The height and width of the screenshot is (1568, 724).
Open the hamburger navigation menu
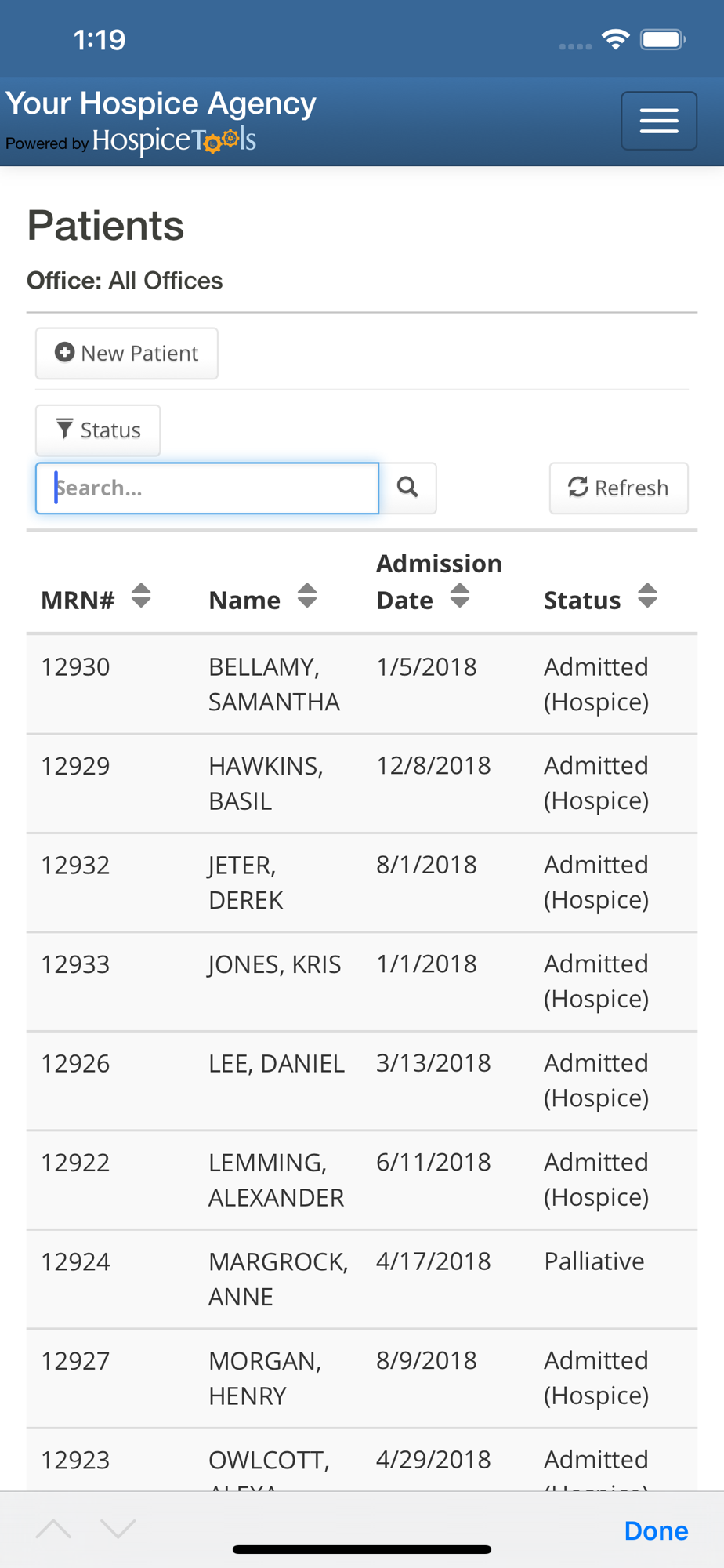659,121
